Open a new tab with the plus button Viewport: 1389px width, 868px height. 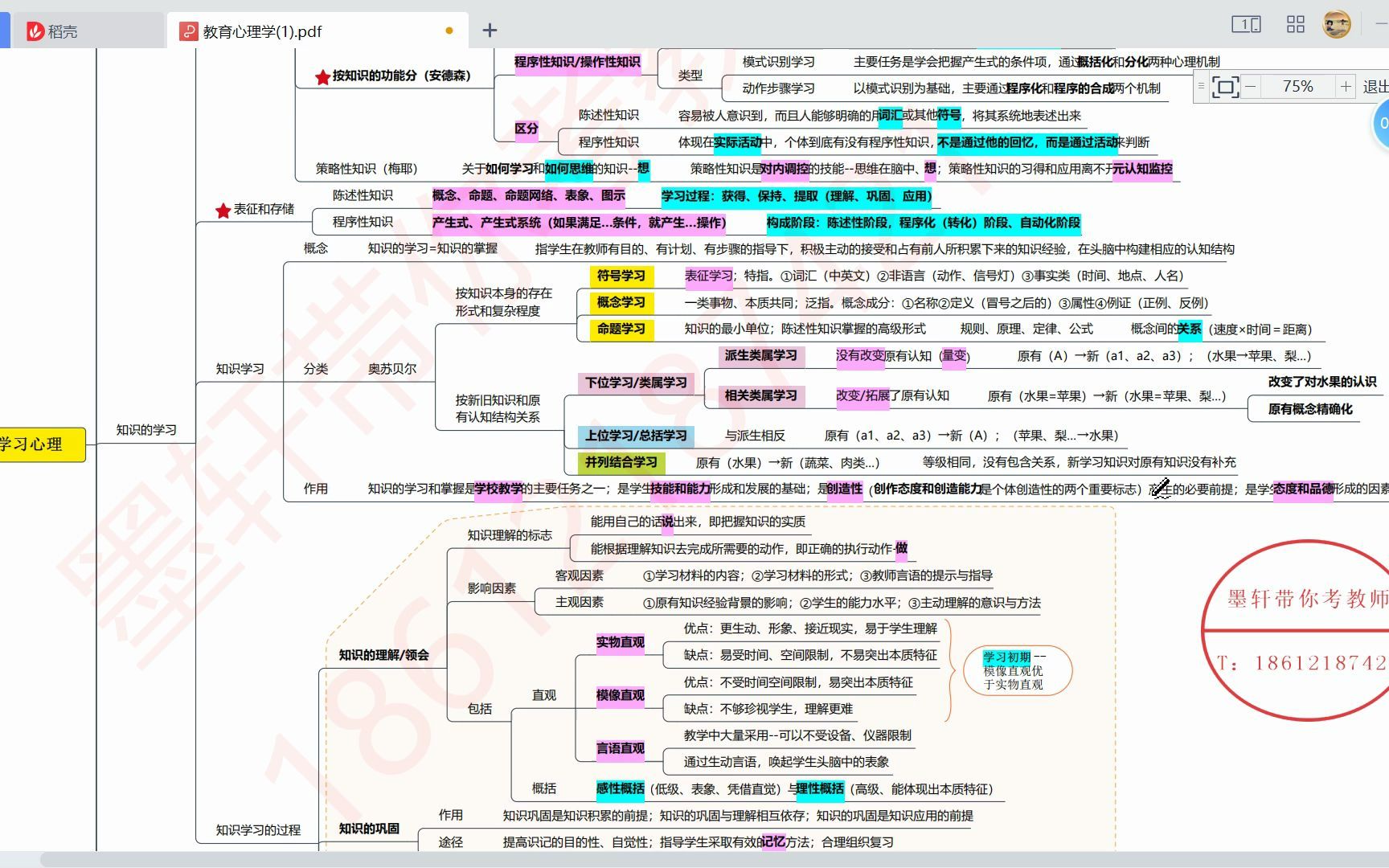click(x=490, y=31)
